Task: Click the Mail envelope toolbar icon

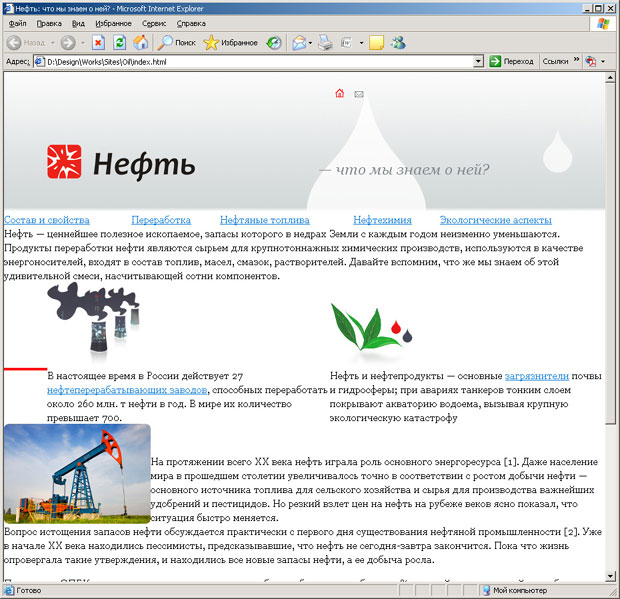Action: click(299, 42)
